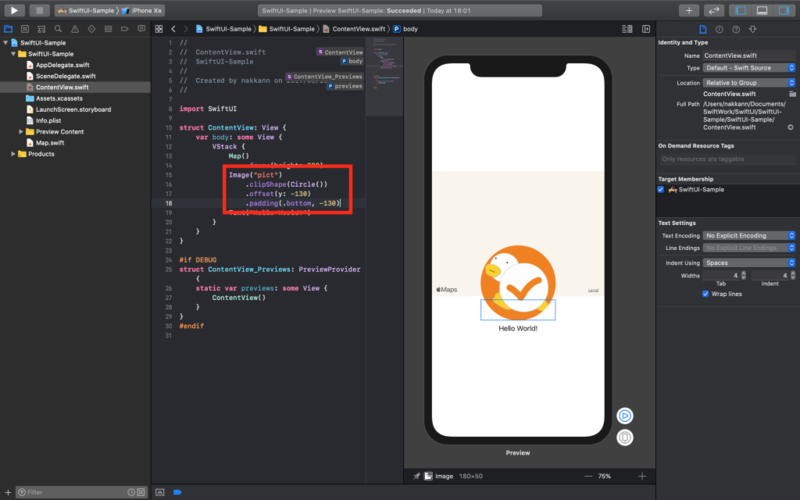Switch to the File inspector tab

point(703,30)
